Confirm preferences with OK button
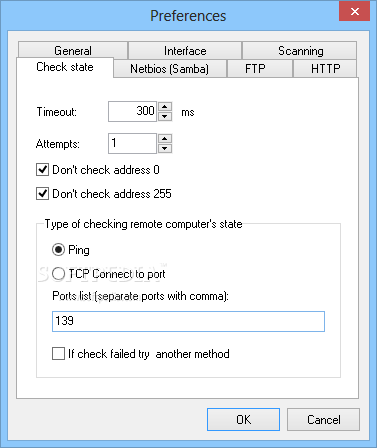377x448 pixels. [x=243, y=419]
